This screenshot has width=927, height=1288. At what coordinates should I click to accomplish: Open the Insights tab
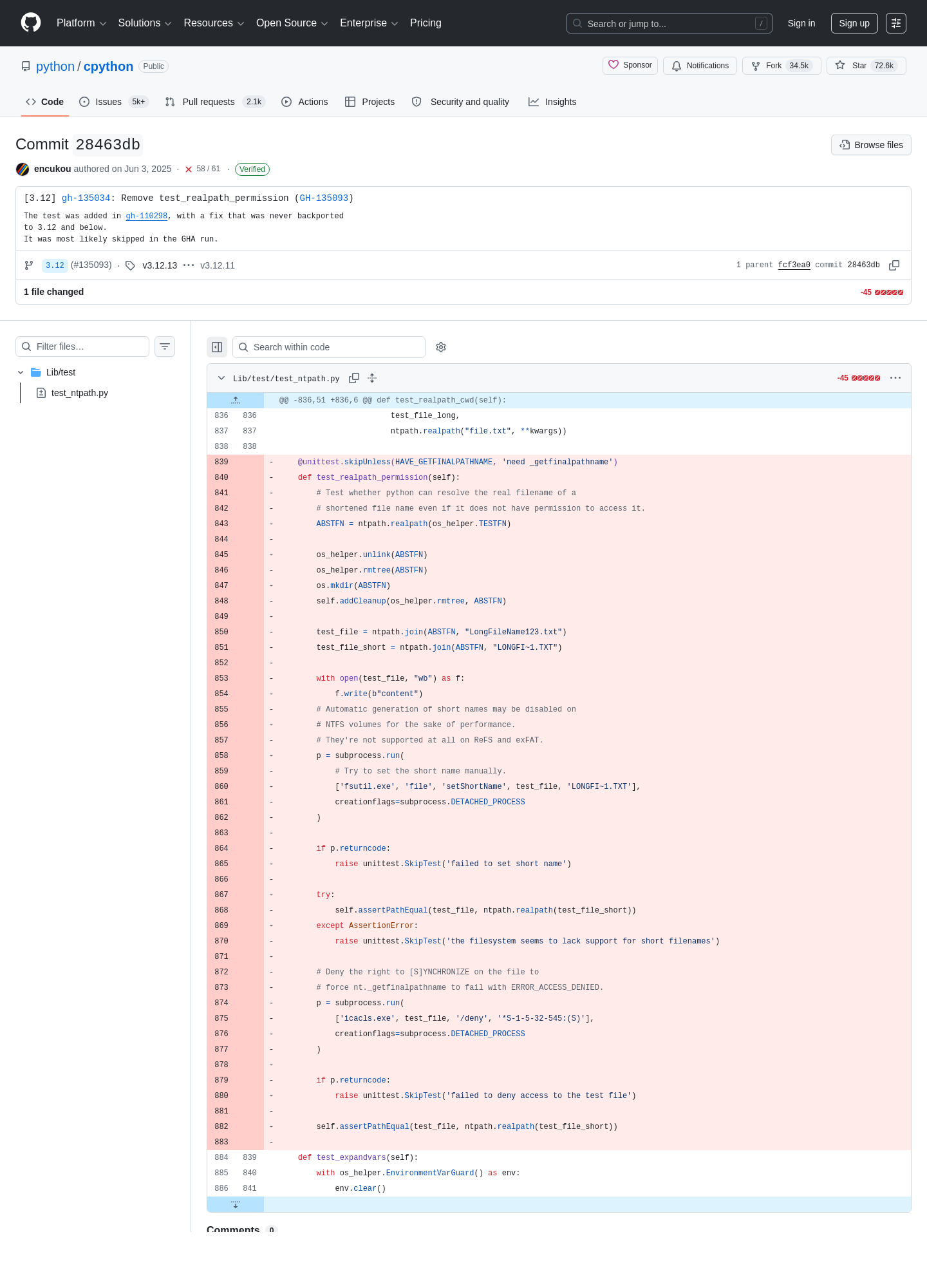pyautogui.click(x=552, y=102)
